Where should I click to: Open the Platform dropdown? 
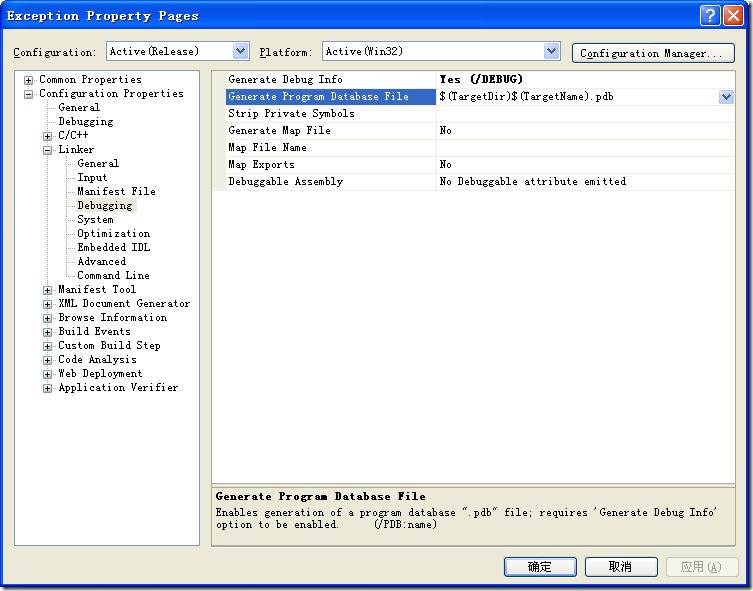pos(552,51)
